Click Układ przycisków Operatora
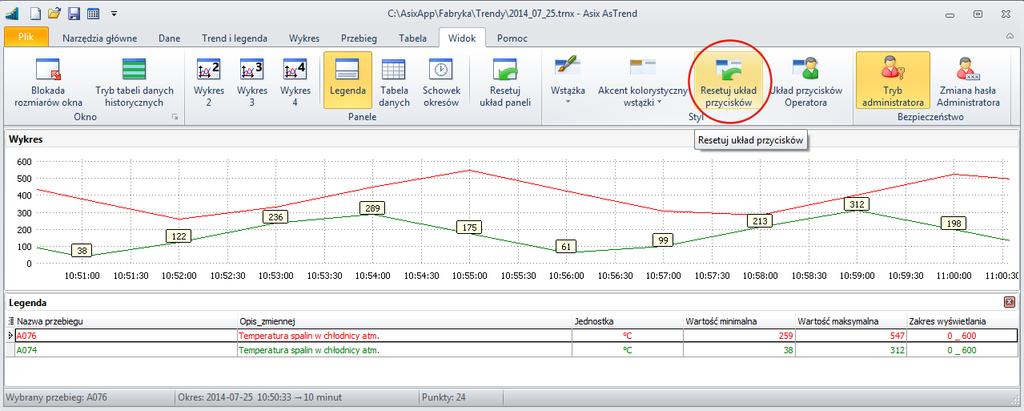The height and width of the screenshot is (411, 1024). [806, 82]
